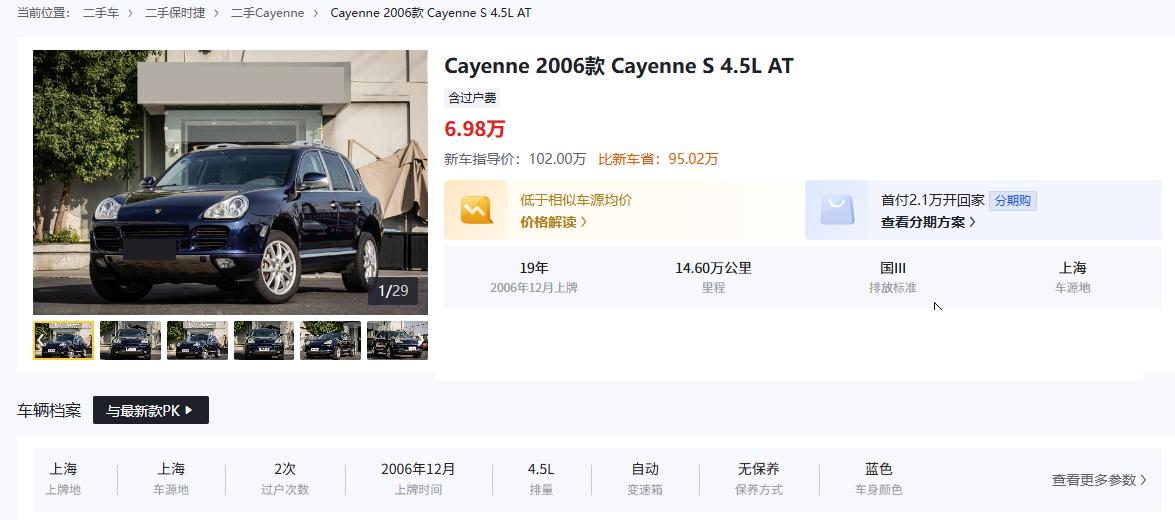Click the 蓝色 body color value
Screen dimensions: 1175x520
coord(878,469)
